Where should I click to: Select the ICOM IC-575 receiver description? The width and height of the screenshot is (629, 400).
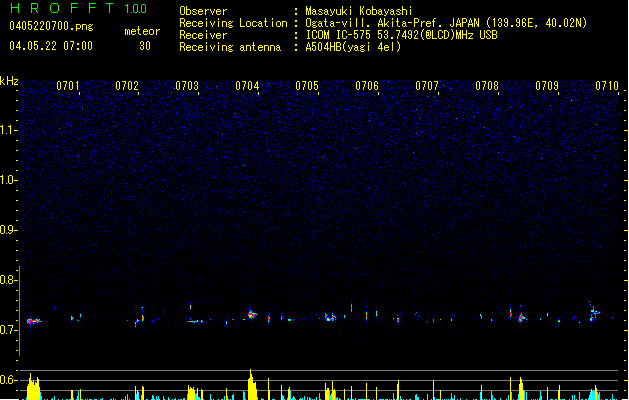click(401, 35)
